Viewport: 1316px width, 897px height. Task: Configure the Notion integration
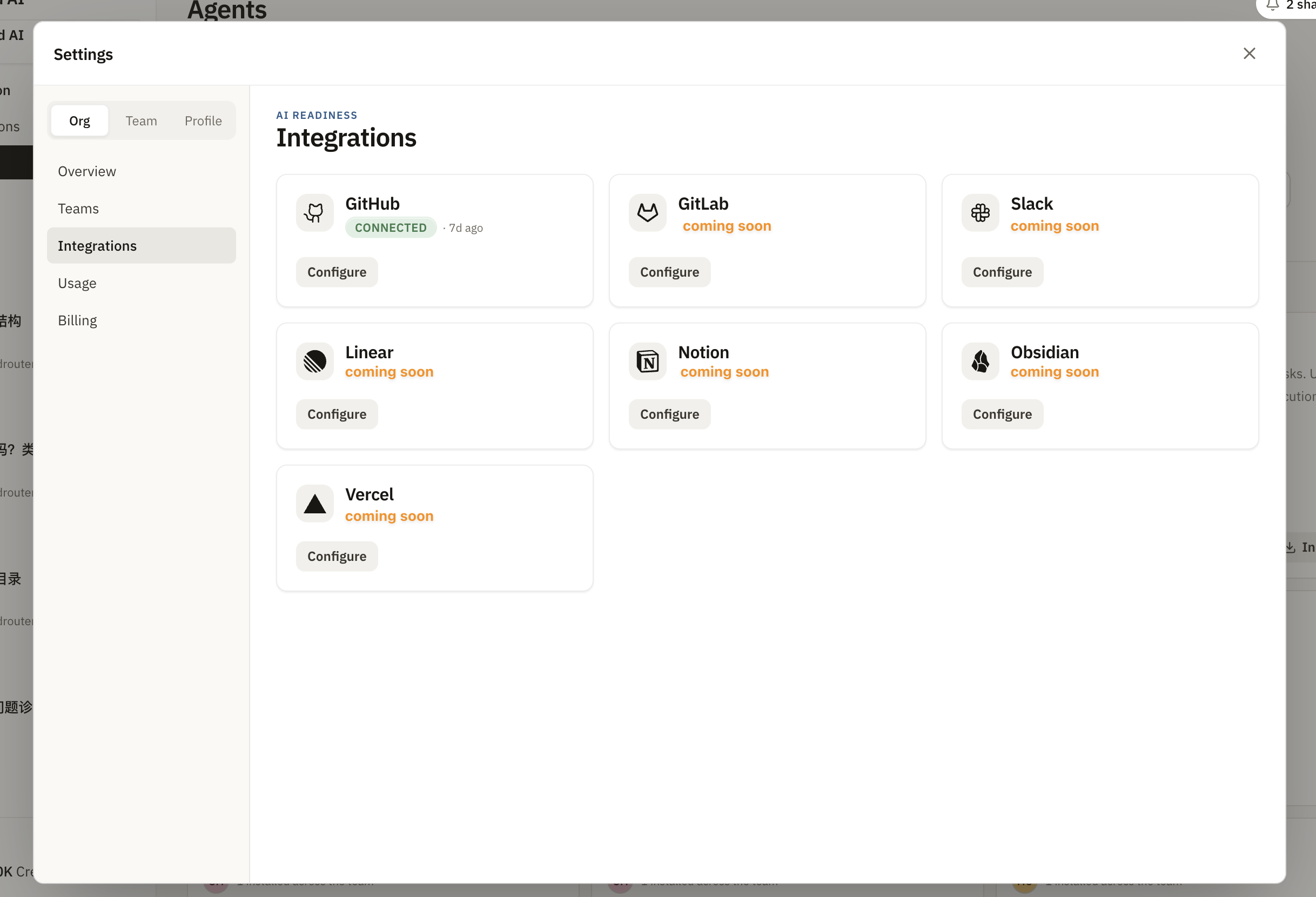(x=670, y=414)
